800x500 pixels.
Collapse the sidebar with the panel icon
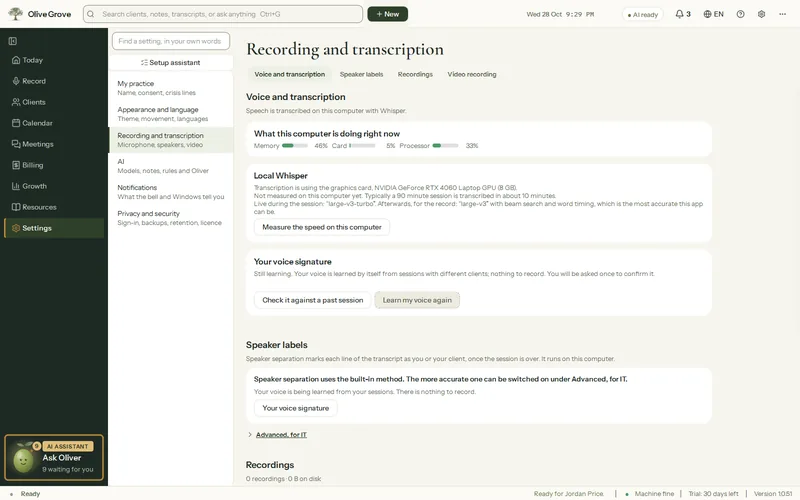(13, 41)
